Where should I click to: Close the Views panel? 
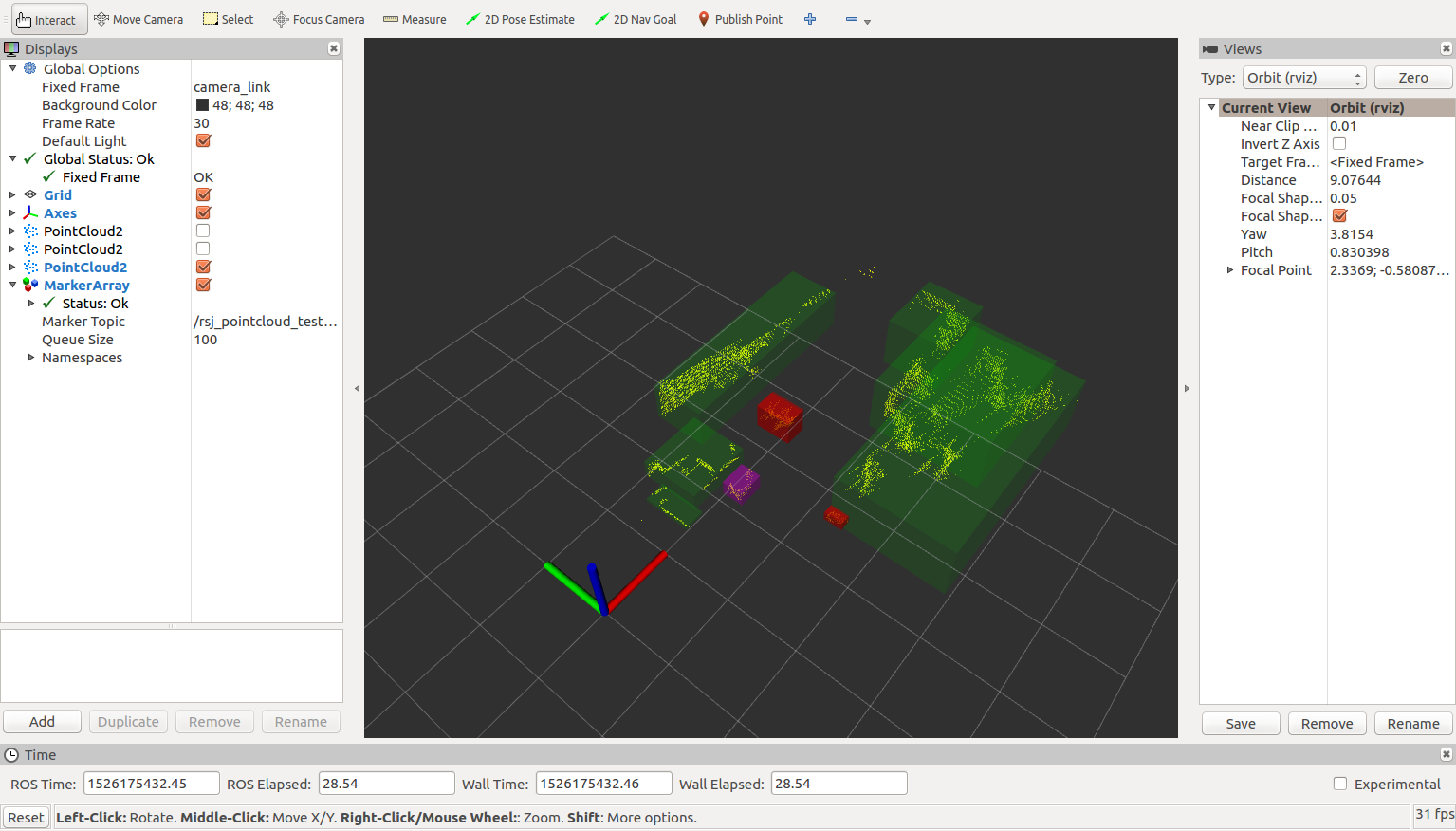coord(1447,48)
